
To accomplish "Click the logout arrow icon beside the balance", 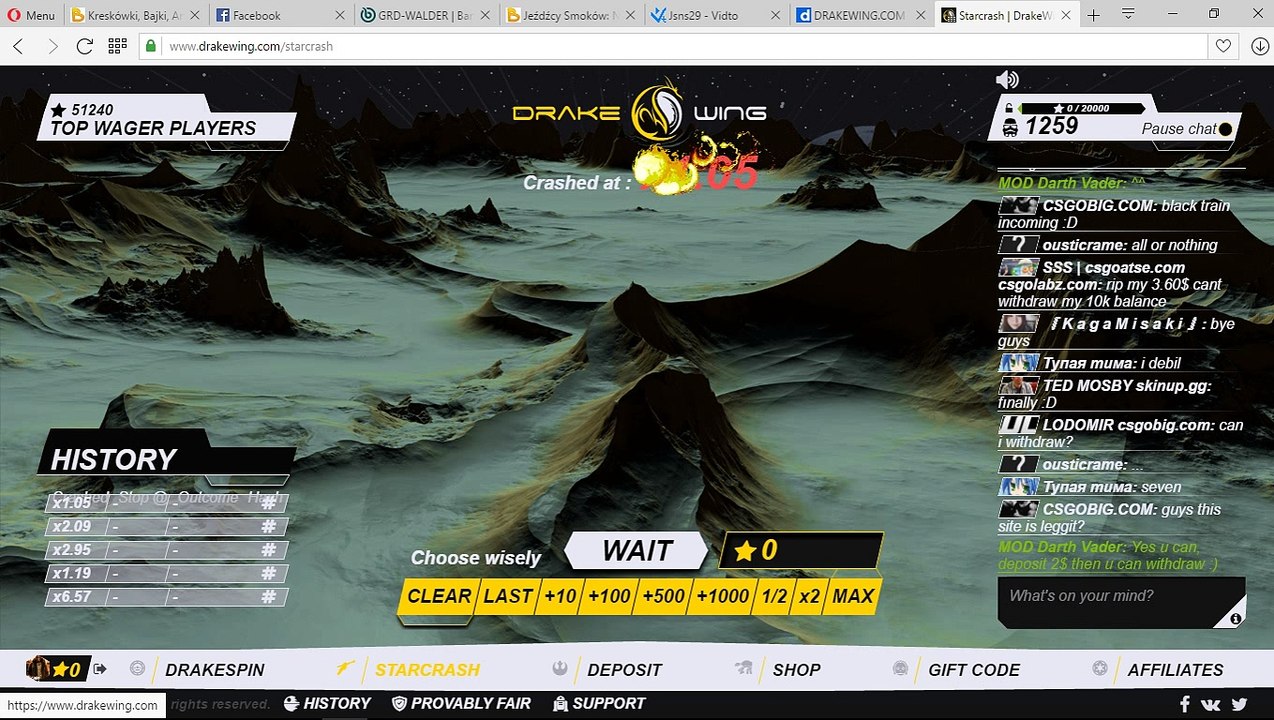I will click(x=100, y=669).
